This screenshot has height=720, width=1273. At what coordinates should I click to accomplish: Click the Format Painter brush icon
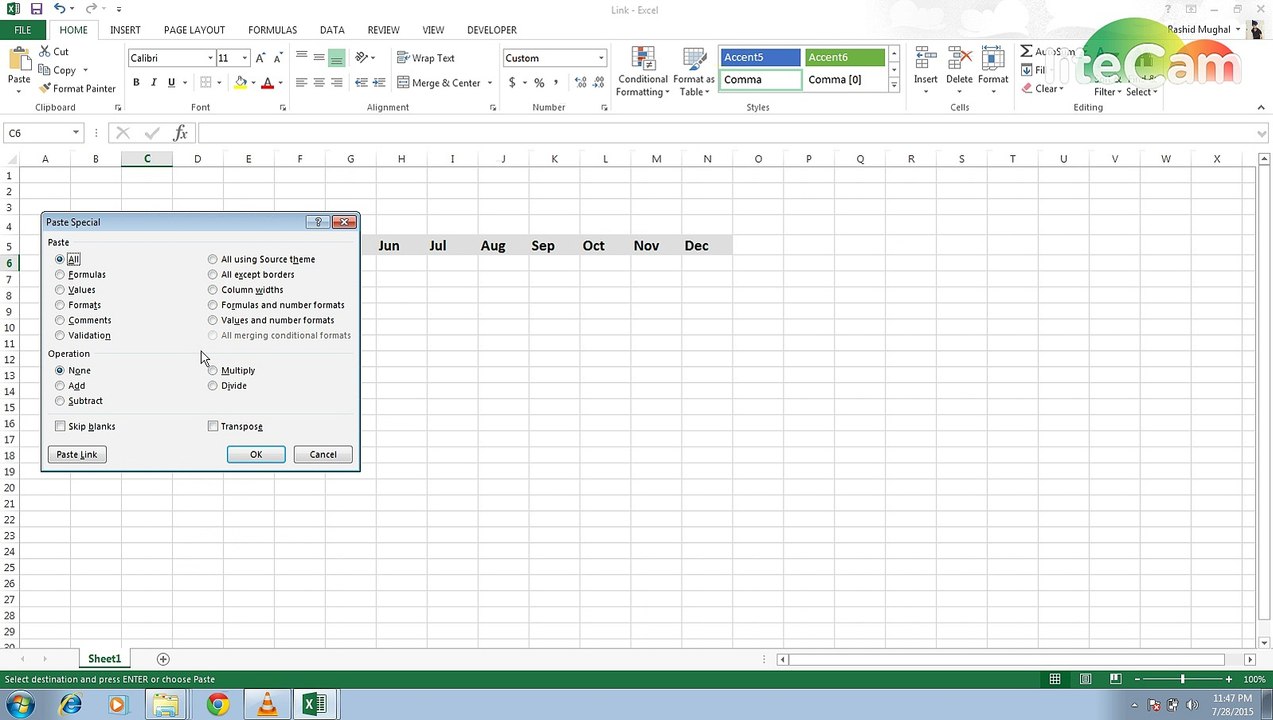coord(45,88)
